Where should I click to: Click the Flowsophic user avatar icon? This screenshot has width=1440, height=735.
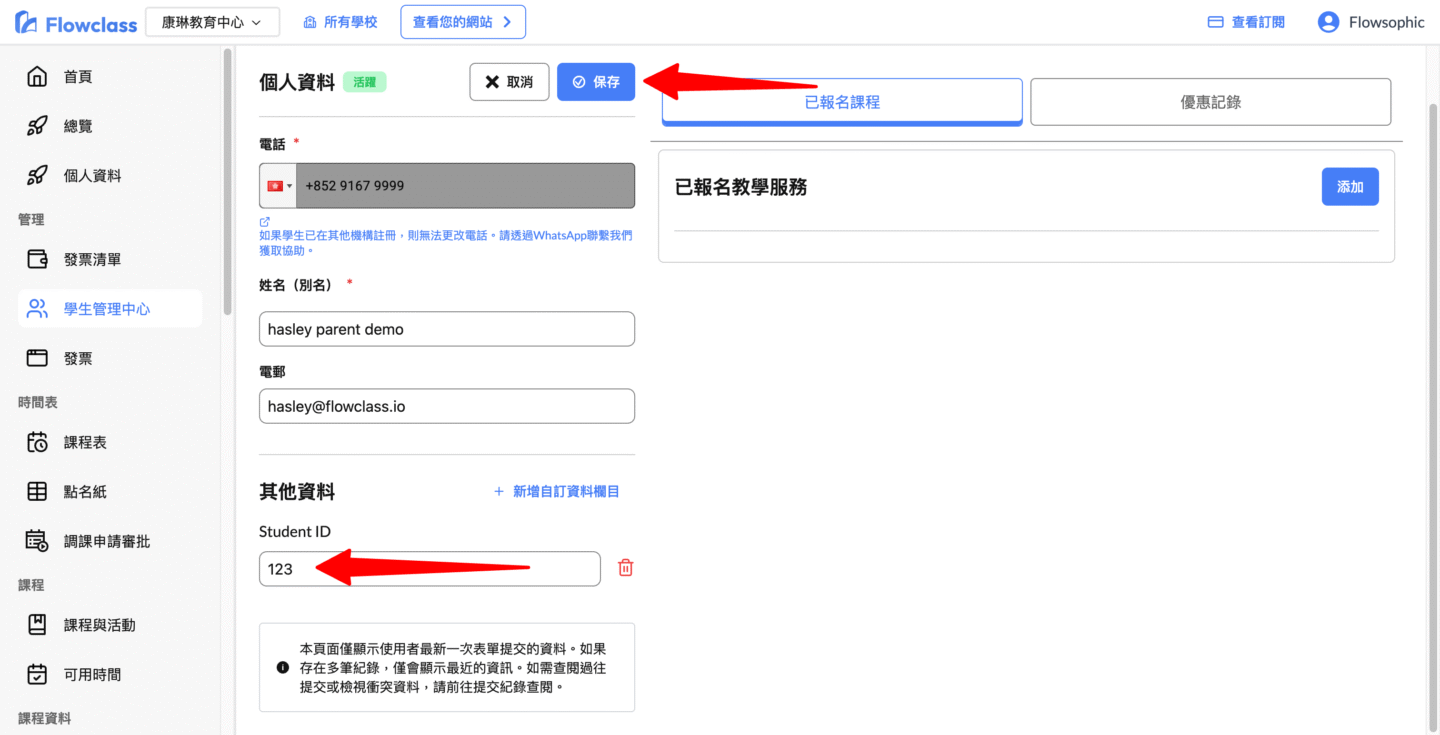pos(1328,22)
